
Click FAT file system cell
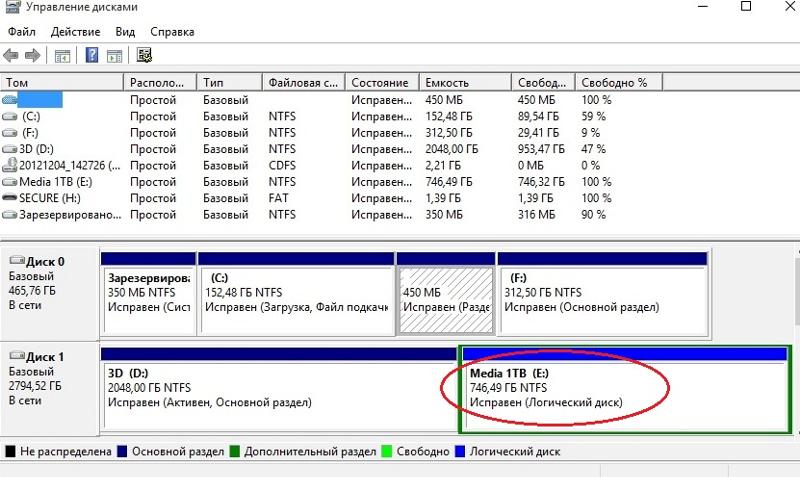(x=279, y=198)
